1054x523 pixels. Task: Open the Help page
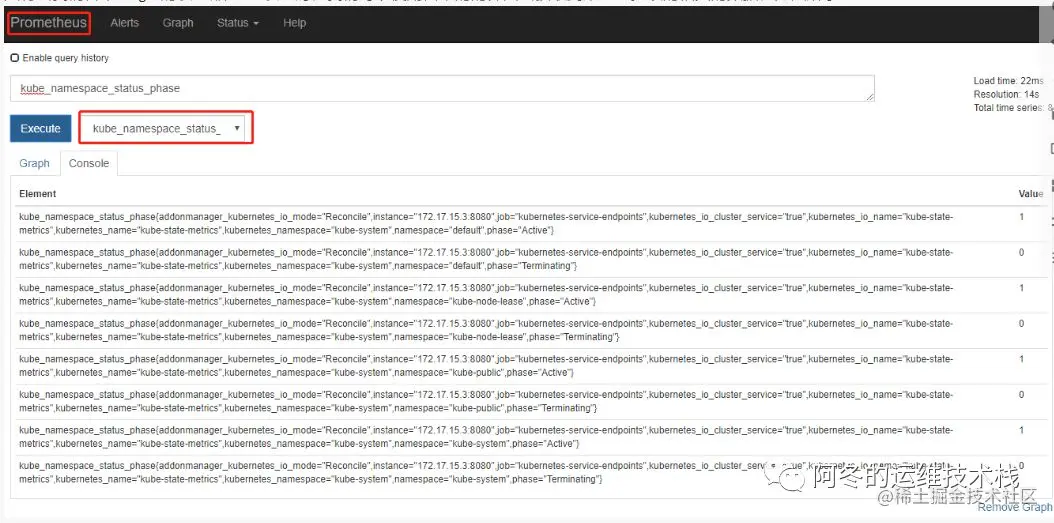coord(294,23)
